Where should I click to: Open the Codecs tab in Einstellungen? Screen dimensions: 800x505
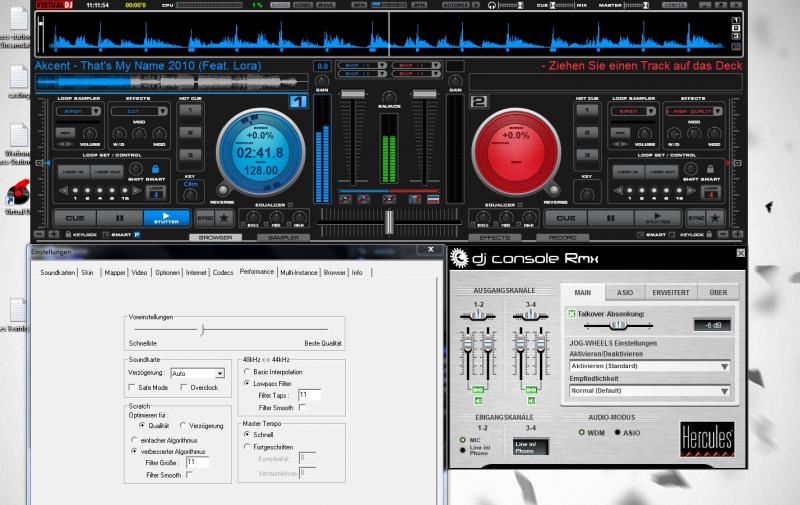[x=223, y=273]
